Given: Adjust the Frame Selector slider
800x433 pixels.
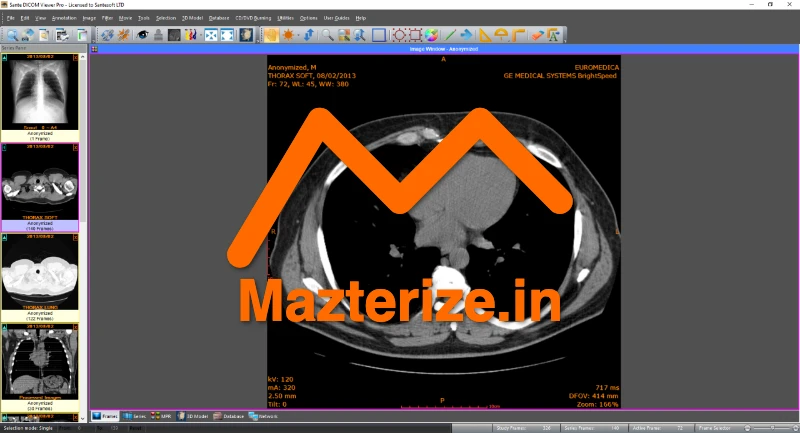Looking at the screenshot, I should point(772,428).
